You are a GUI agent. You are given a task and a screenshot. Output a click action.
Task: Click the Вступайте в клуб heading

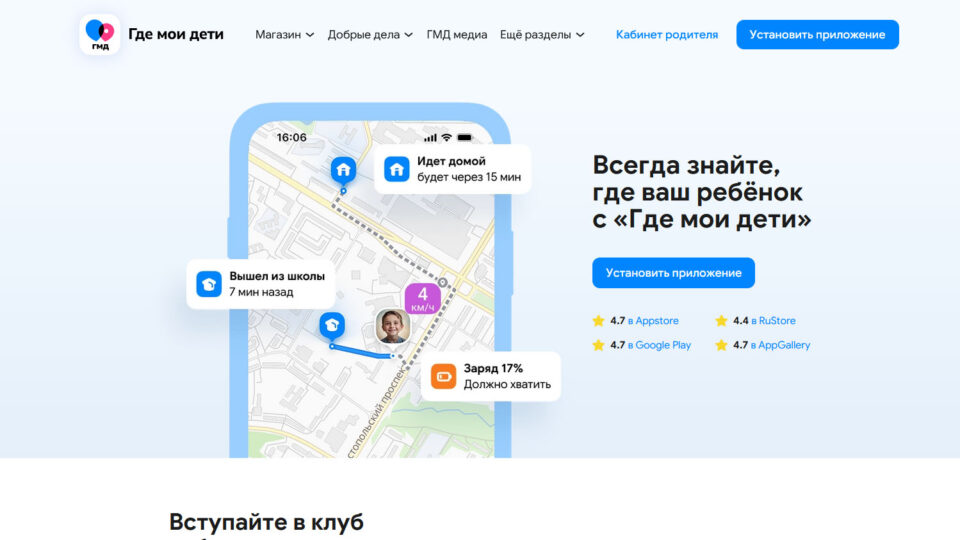click(266, 522)
